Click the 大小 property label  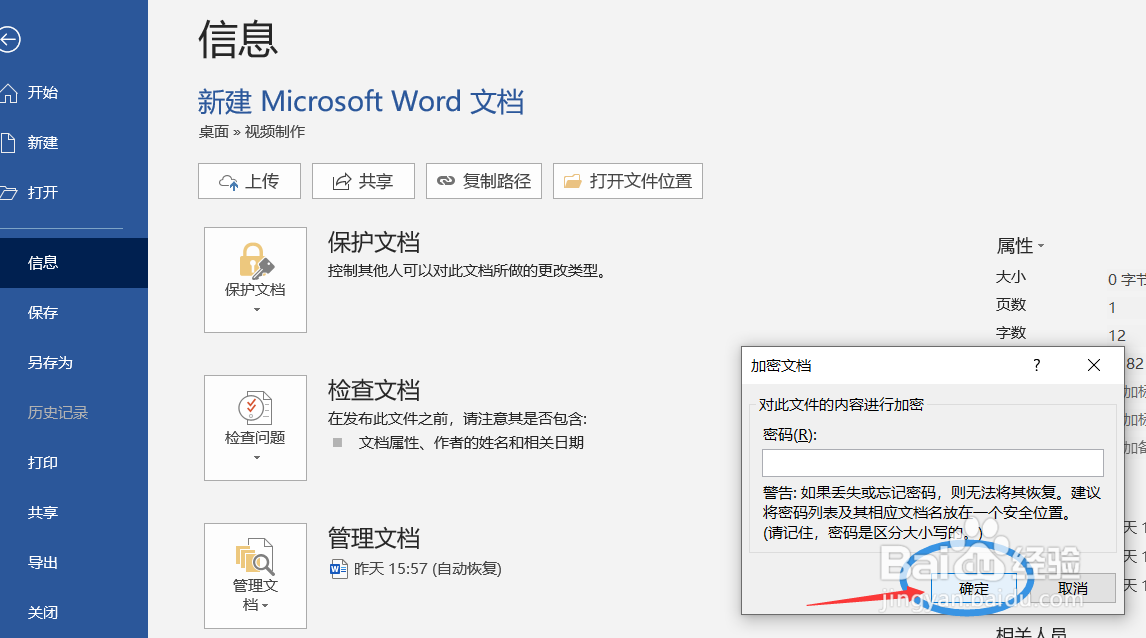(x=1011, y=277)
